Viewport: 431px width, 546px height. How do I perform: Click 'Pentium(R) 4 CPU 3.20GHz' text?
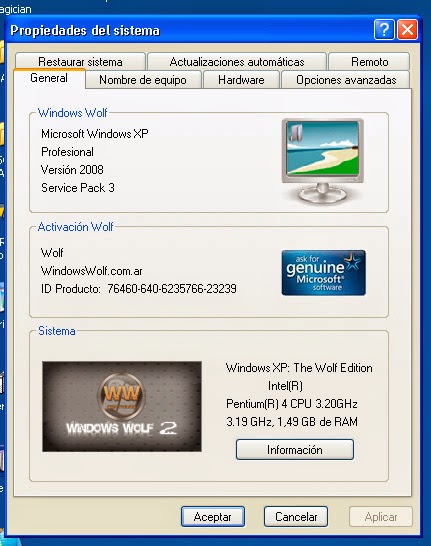point(292,404)
